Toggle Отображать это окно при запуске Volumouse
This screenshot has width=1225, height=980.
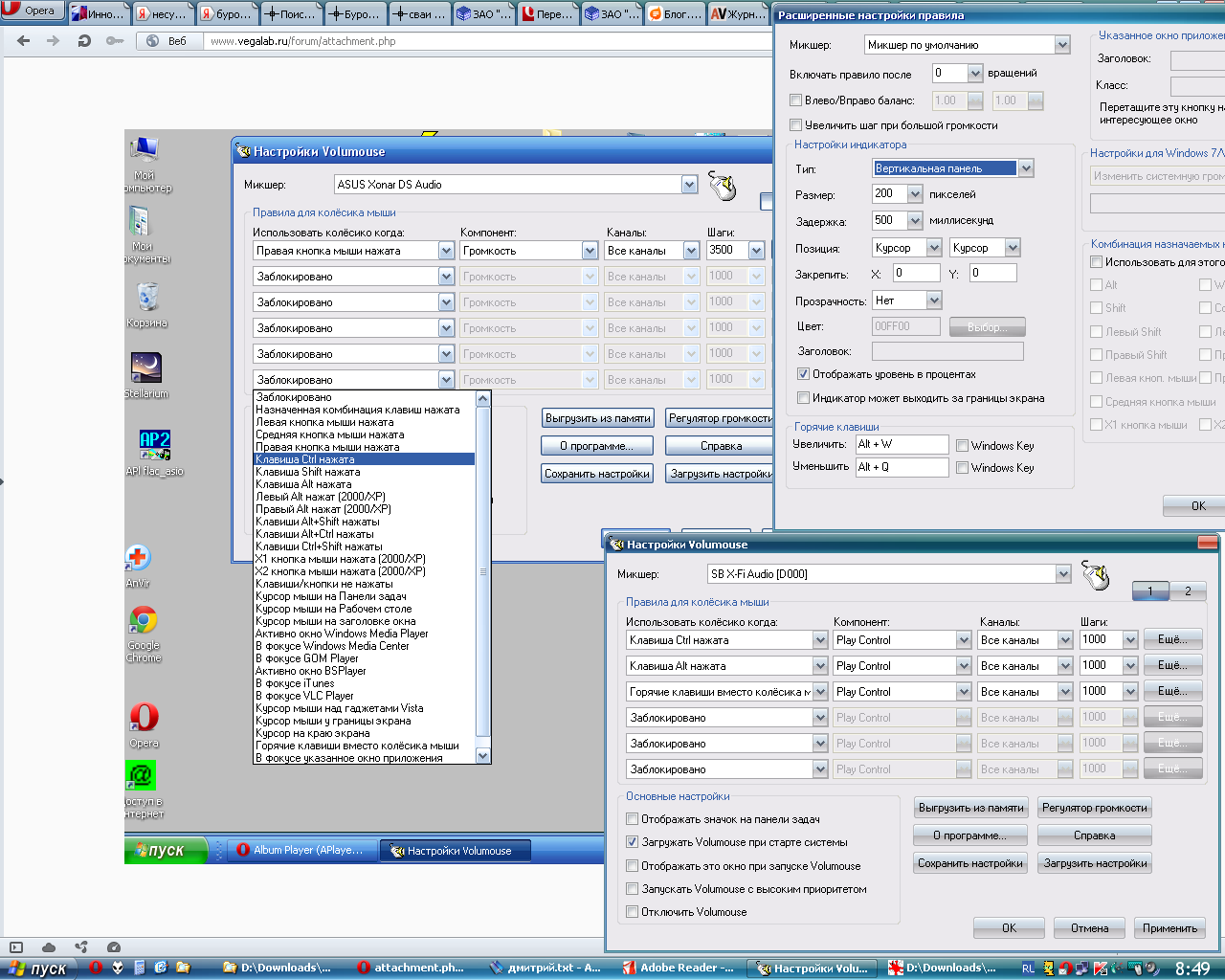point(632,866)
